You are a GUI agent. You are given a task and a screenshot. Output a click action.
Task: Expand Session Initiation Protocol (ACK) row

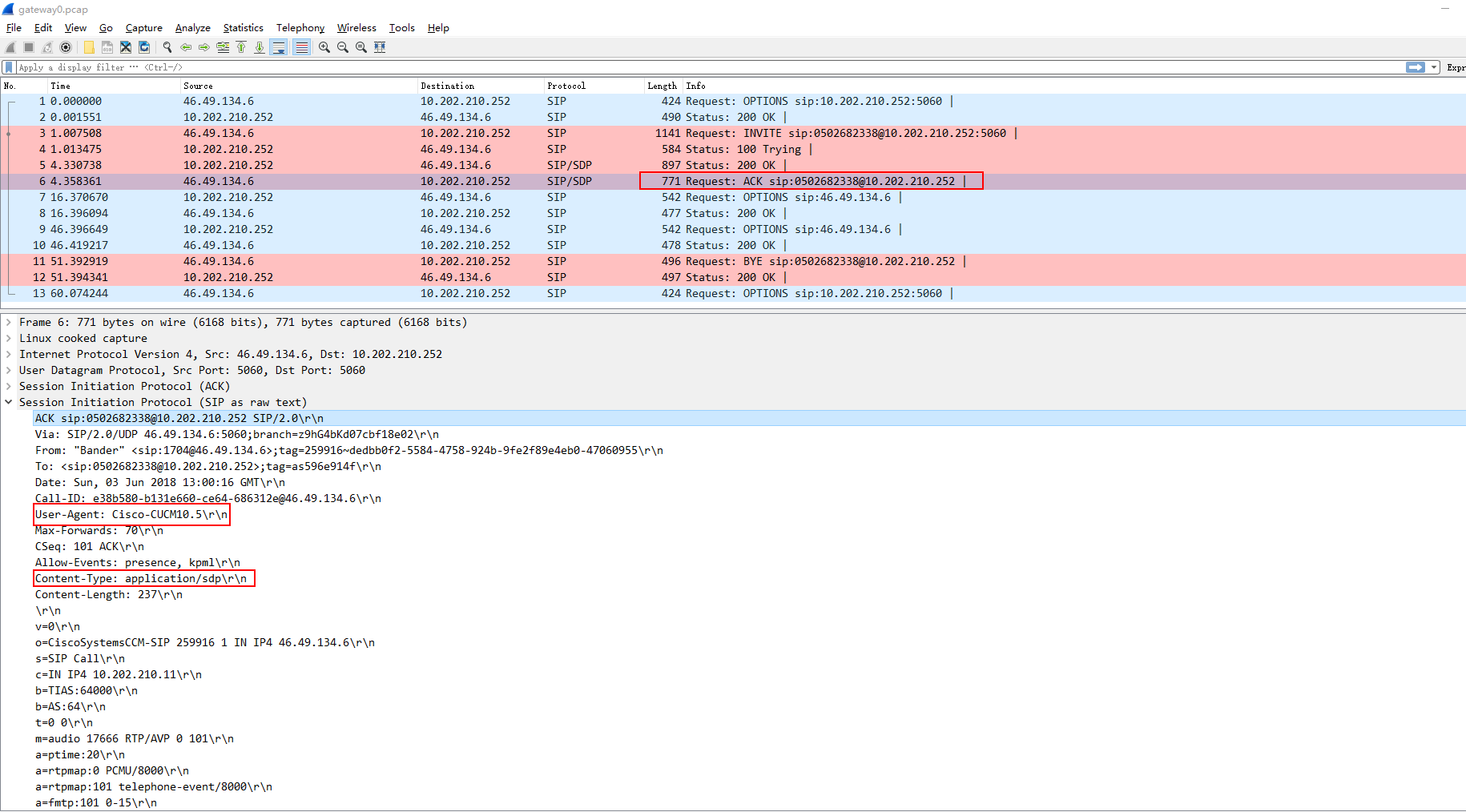[9, 386]
